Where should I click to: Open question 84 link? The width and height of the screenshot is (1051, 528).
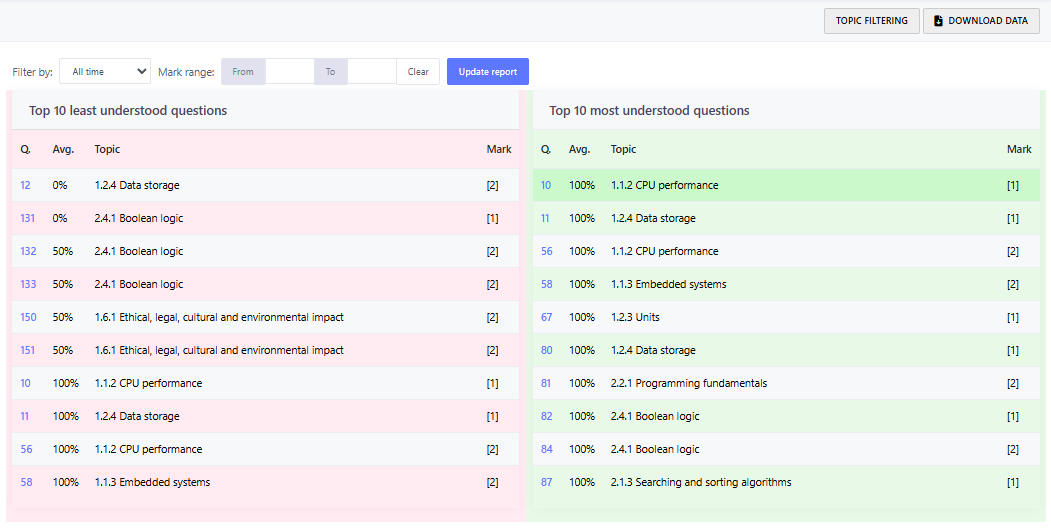546,449
